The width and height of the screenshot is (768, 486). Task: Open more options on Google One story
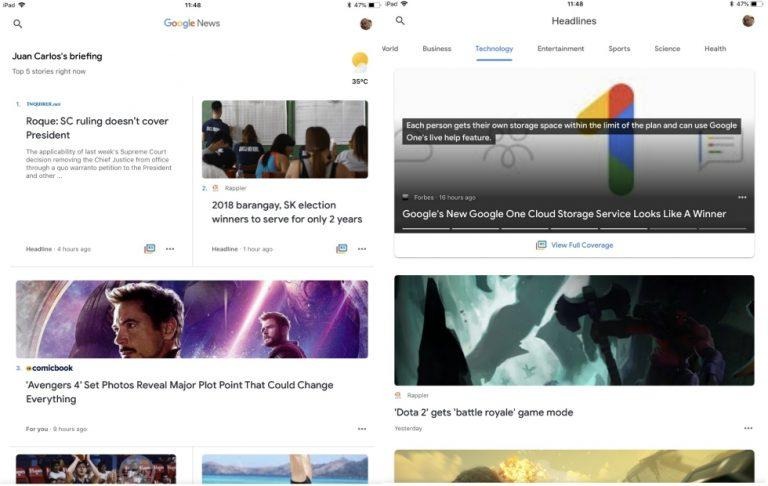click(x=742, y=197)
